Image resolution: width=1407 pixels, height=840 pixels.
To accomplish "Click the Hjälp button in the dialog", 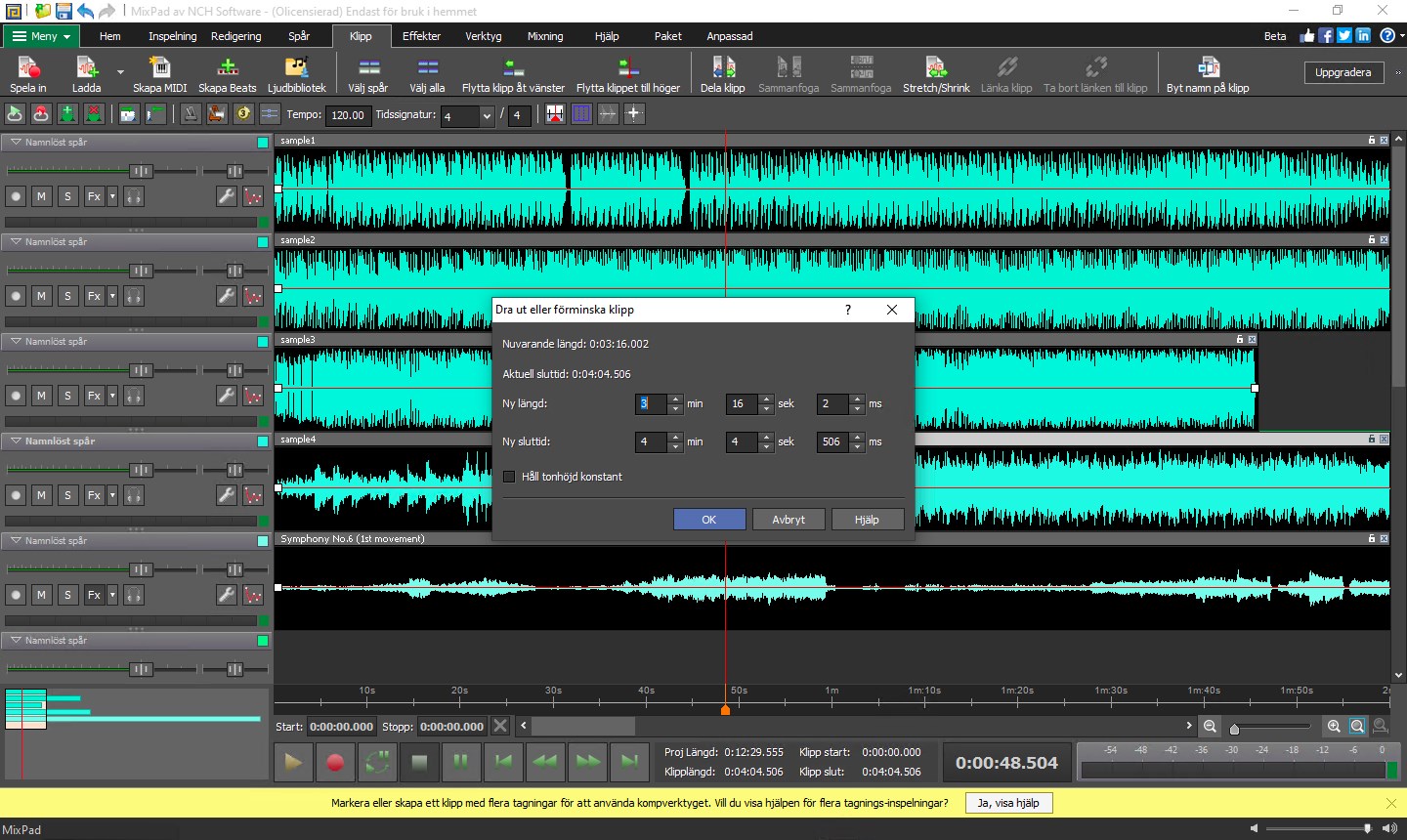I will [x=867, y=520].
